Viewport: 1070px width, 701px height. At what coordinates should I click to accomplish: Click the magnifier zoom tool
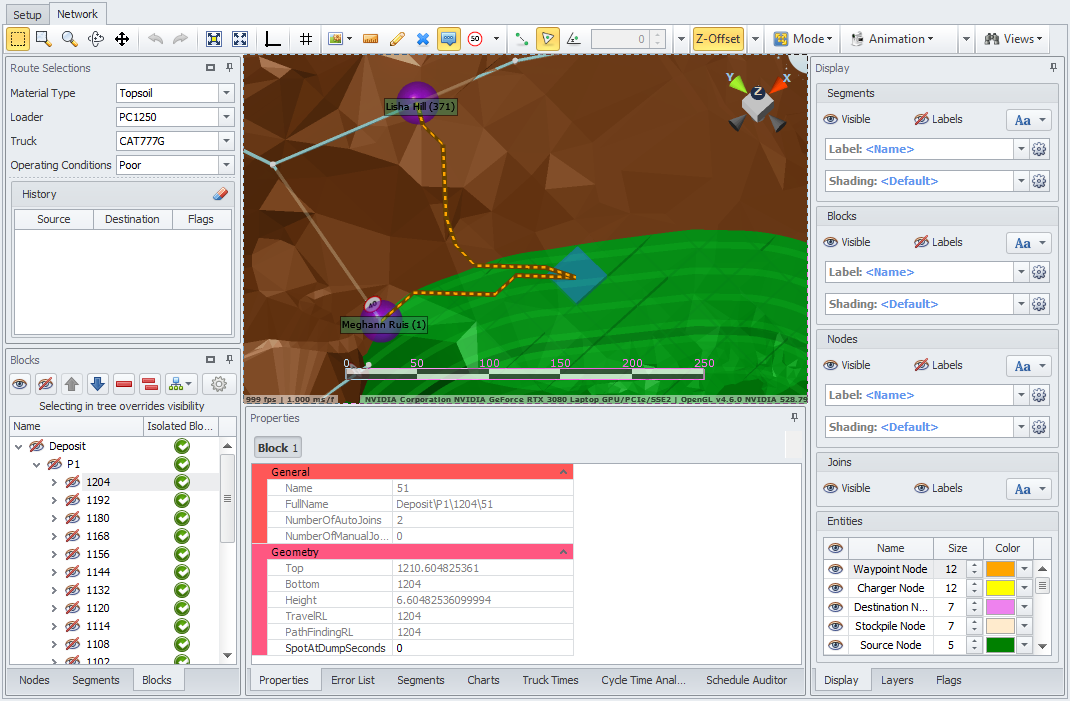tap(69, 39)
